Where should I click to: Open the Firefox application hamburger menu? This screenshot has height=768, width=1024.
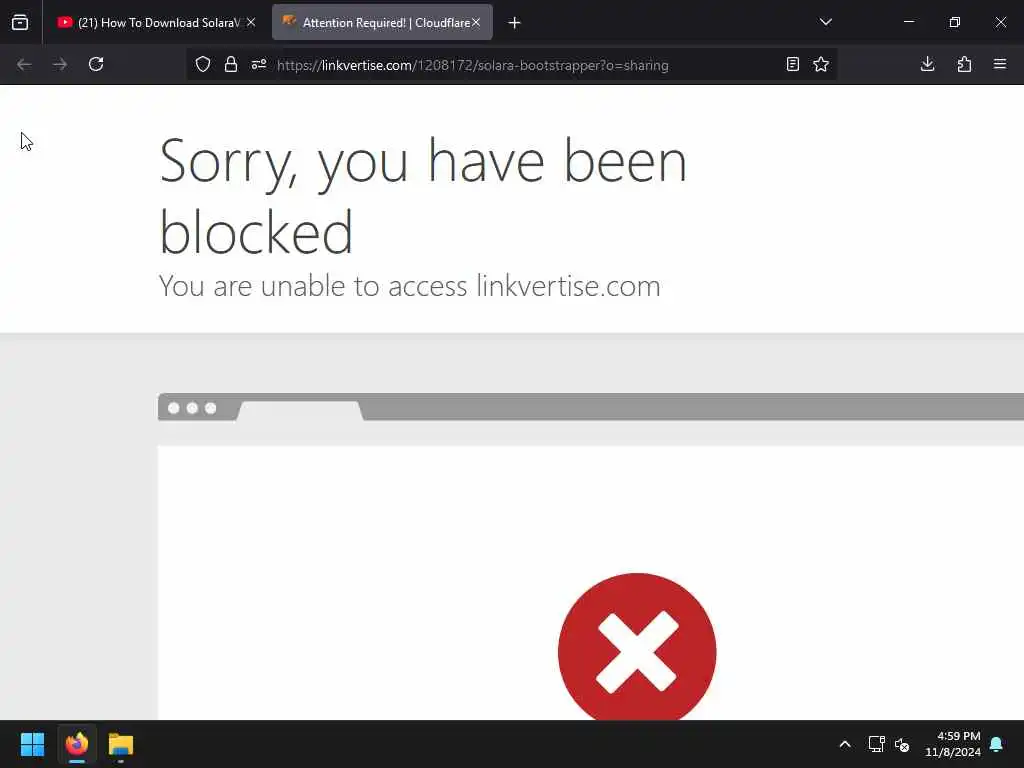coord(1000,64)
